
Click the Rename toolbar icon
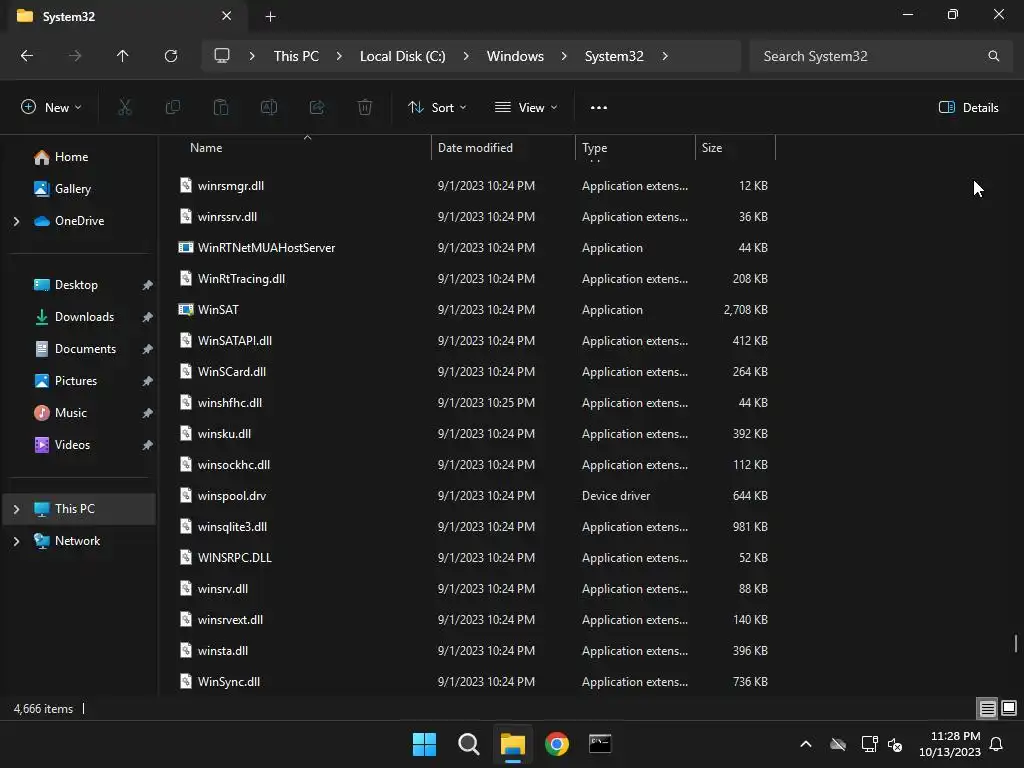click(269, 107)
